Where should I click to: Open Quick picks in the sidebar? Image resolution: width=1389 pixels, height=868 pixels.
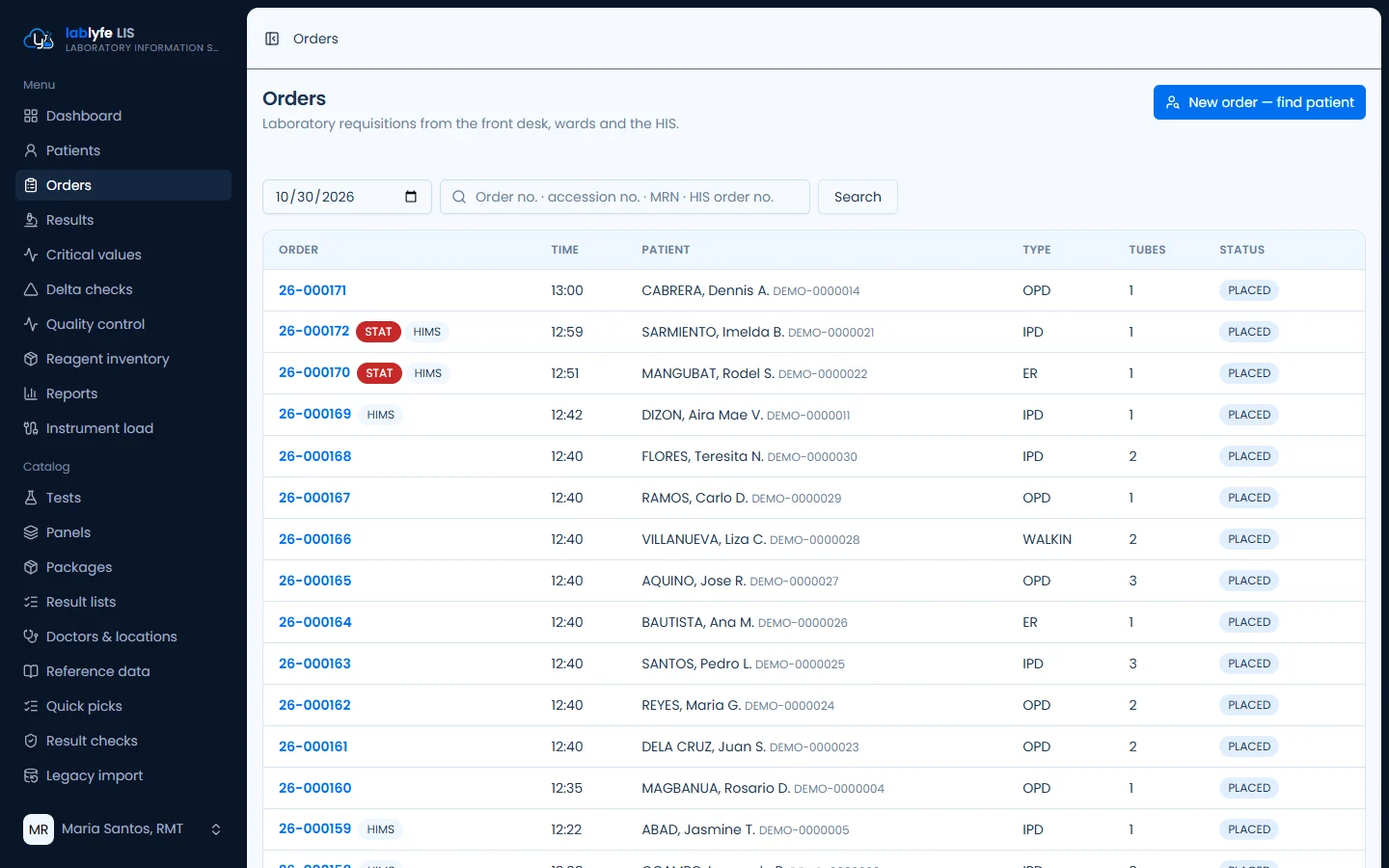(123, 706)
